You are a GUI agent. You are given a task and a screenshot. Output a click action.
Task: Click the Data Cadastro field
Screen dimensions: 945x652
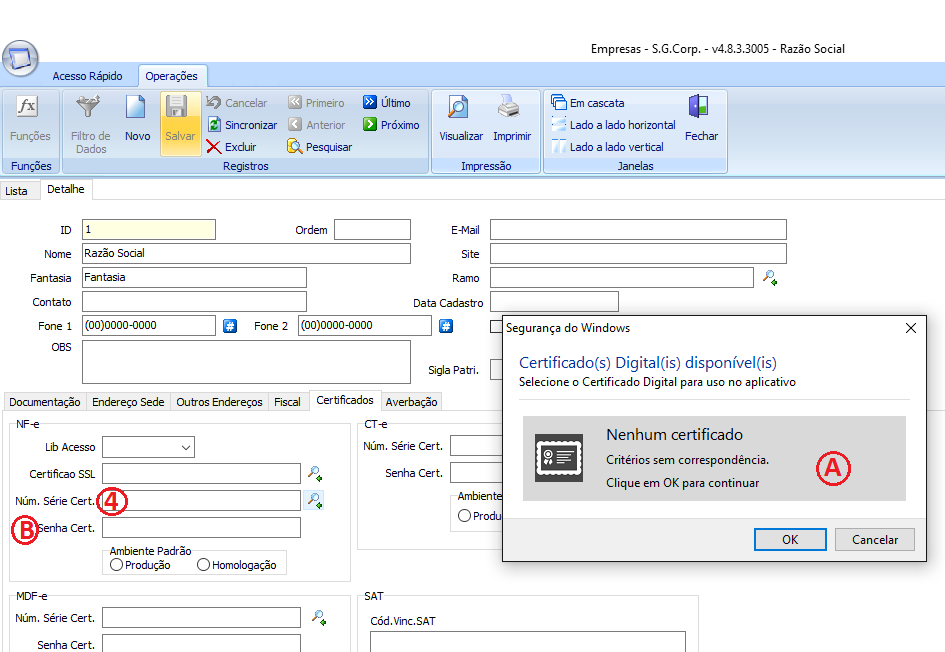[554, 301]
